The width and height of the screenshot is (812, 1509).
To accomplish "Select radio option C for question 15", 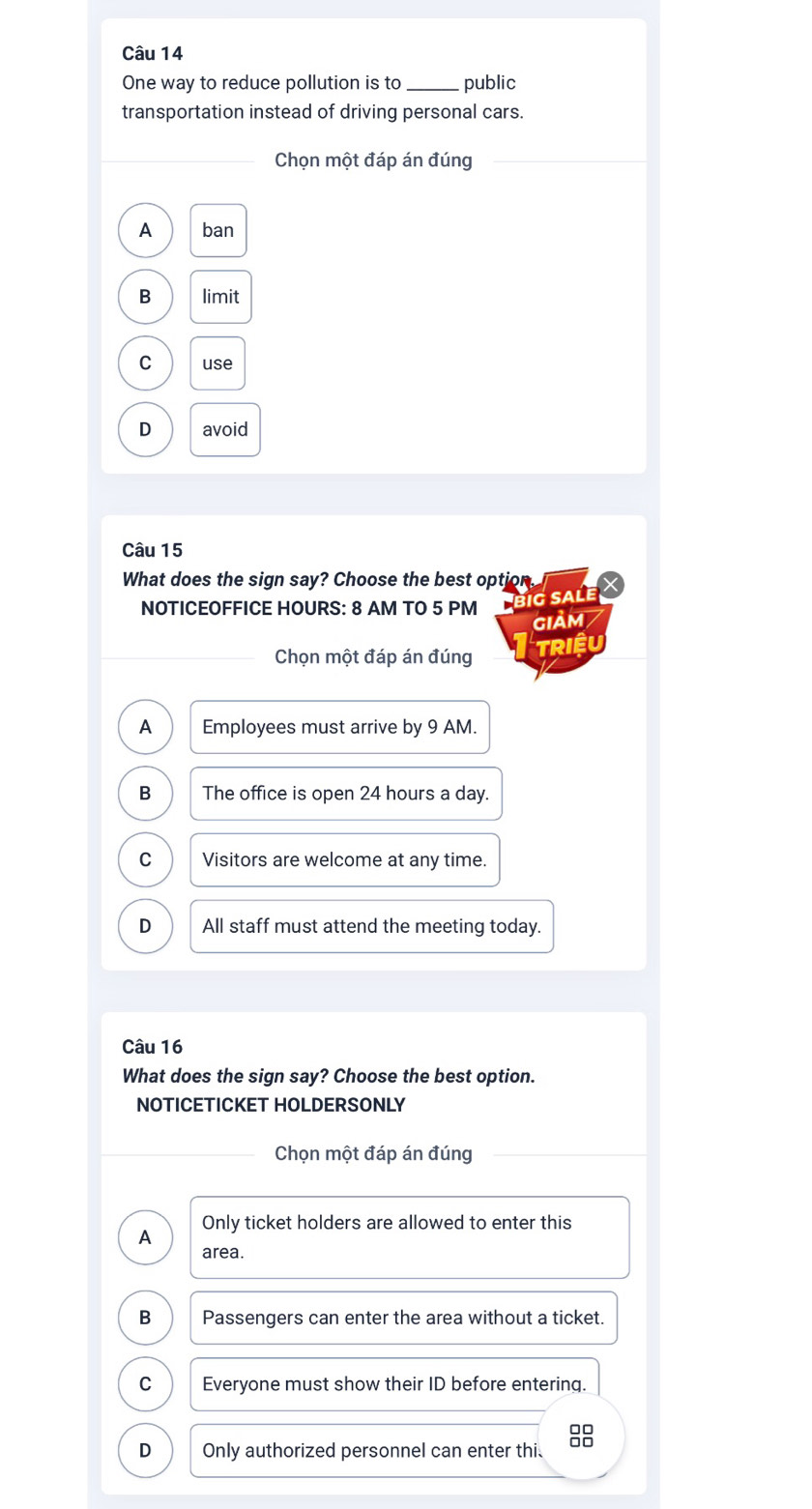I will (x=145, y=860).
